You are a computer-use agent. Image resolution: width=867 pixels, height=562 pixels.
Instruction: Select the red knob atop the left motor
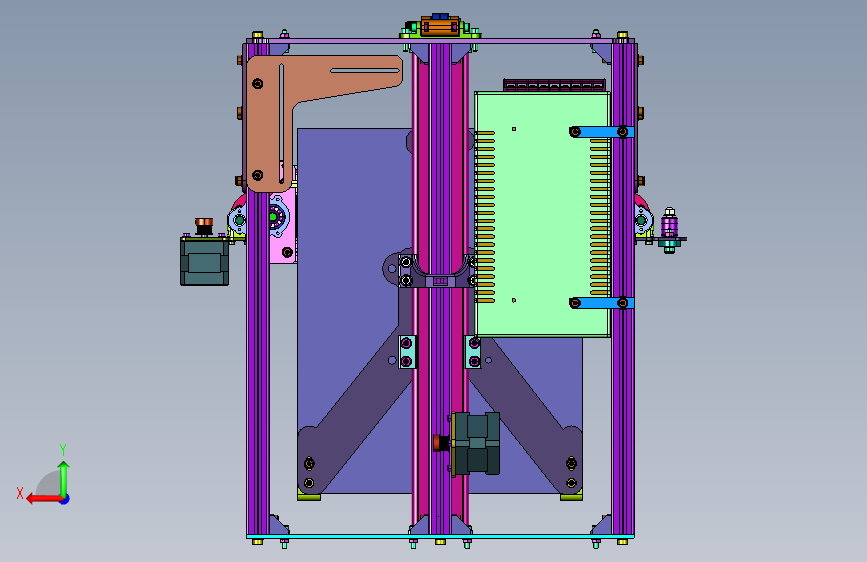coord(204,223)
